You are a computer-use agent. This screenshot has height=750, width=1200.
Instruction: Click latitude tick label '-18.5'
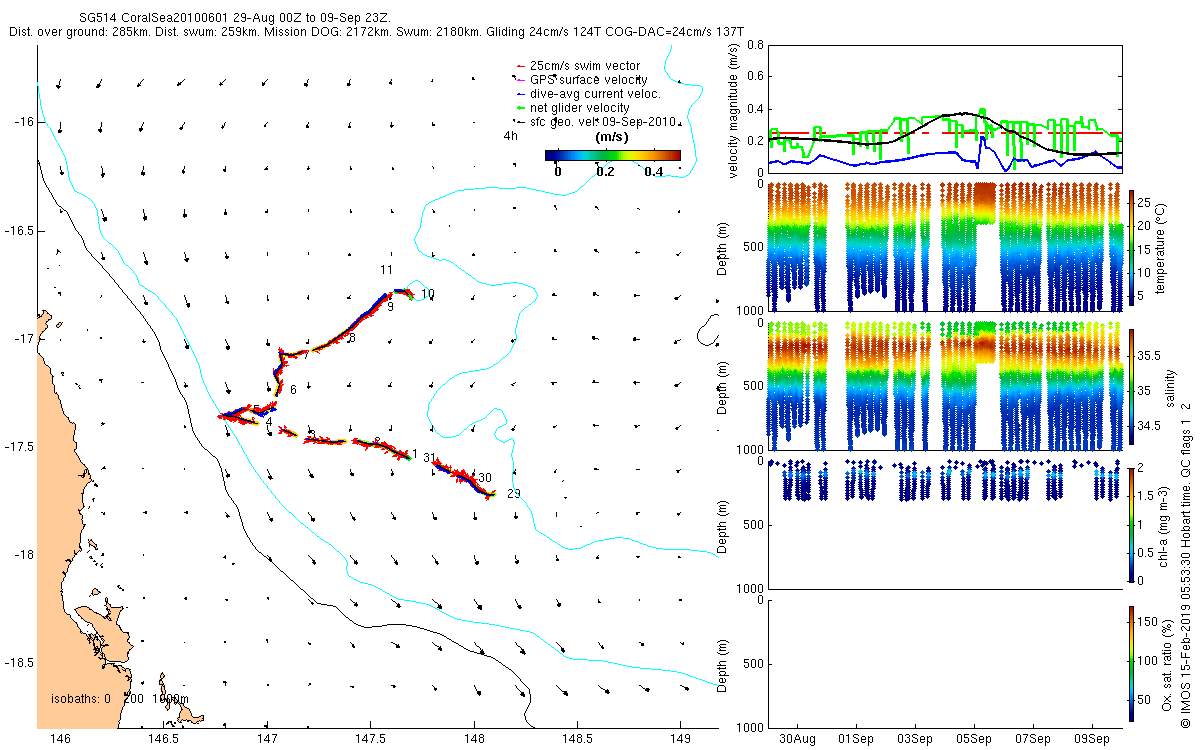tap(20, 663)
